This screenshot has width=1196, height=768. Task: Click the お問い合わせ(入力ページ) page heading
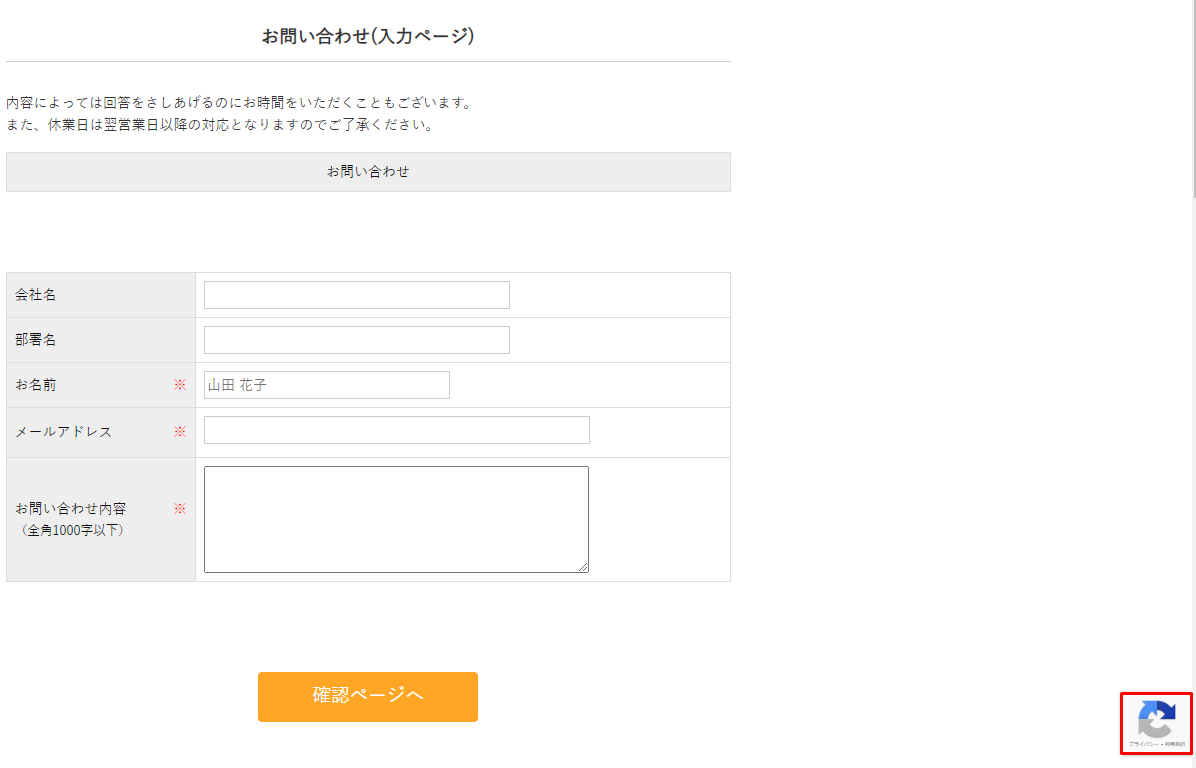[x=368, y=37]
